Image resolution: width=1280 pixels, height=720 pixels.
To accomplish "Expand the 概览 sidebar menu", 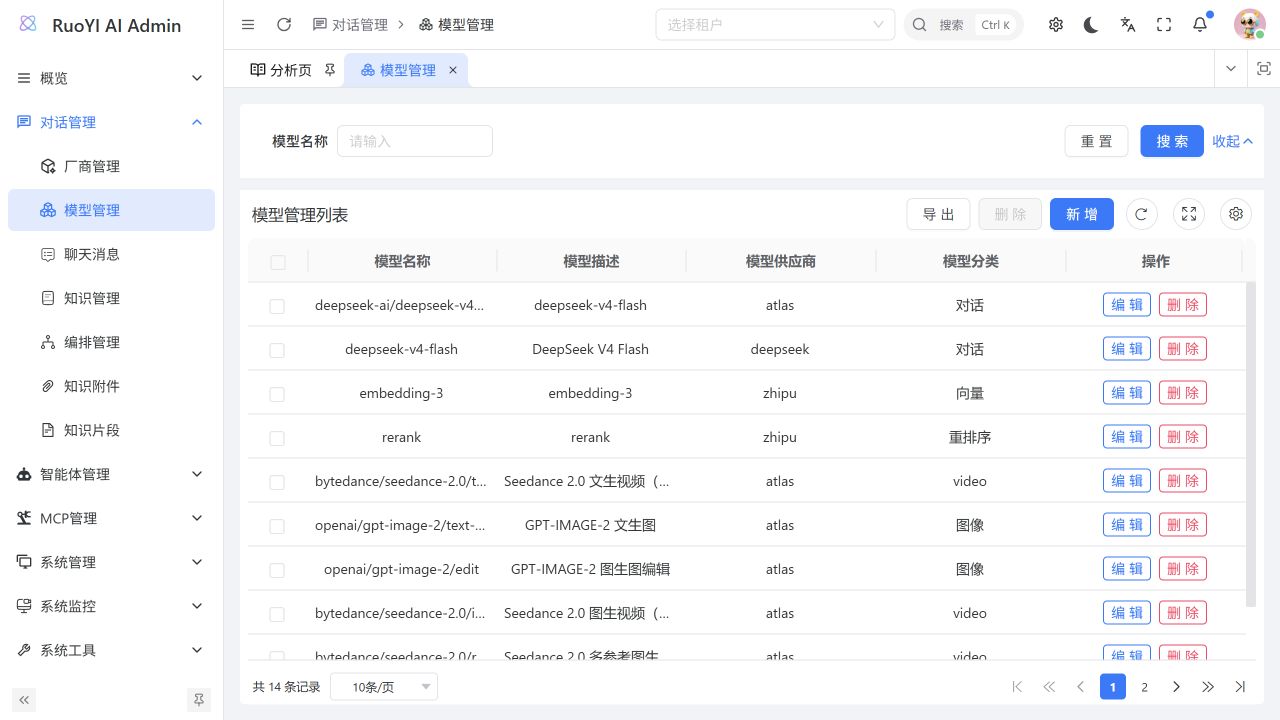I will 111,78.
